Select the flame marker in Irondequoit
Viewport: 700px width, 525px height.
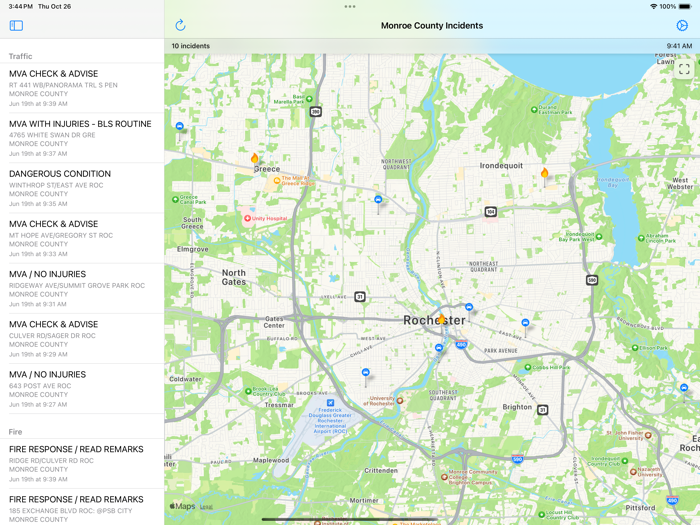click(544, 173)
